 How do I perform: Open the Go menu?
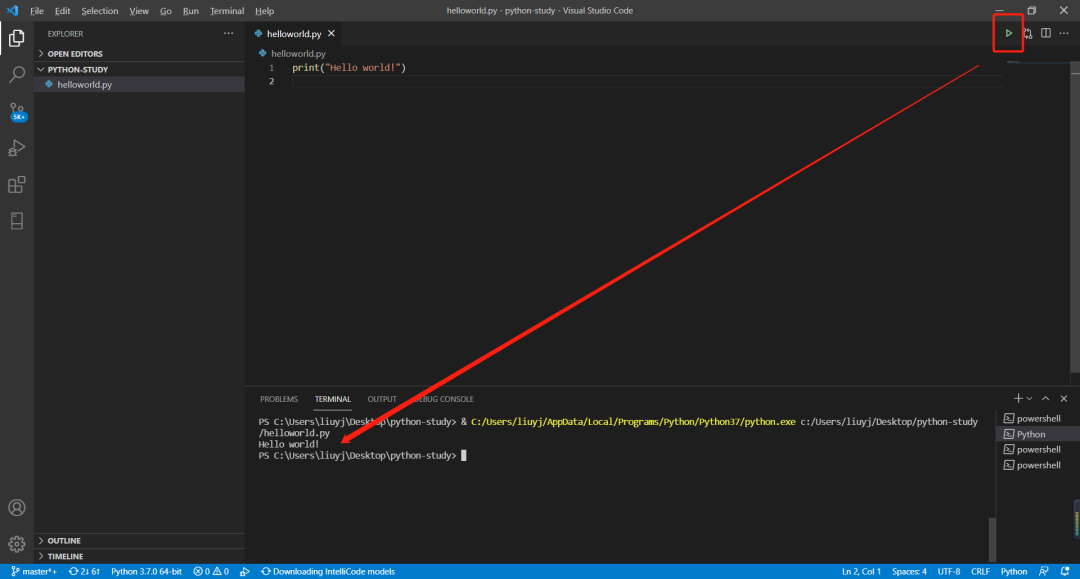click(166, 10)
